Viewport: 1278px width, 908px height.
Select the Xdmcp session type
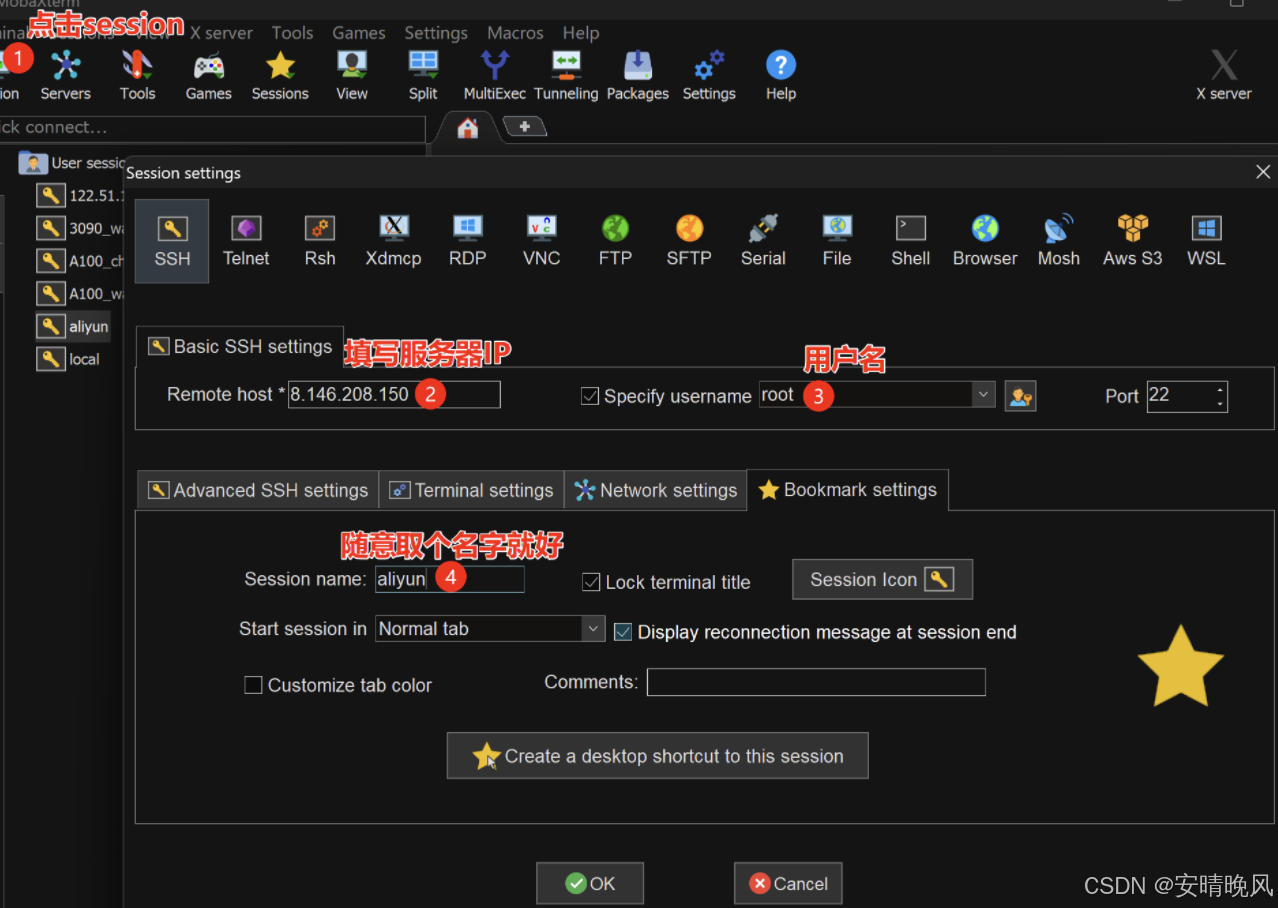(x=394, y=241)
